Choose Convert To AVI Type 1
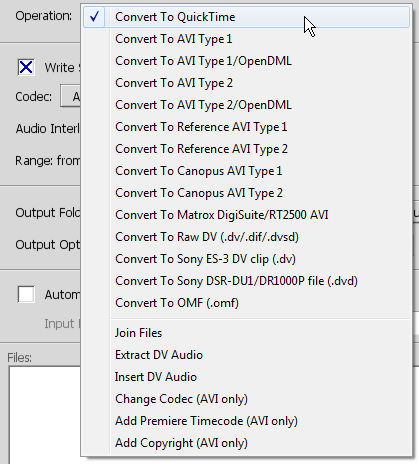Screen dimensions: 419x464 click(246, 39)
